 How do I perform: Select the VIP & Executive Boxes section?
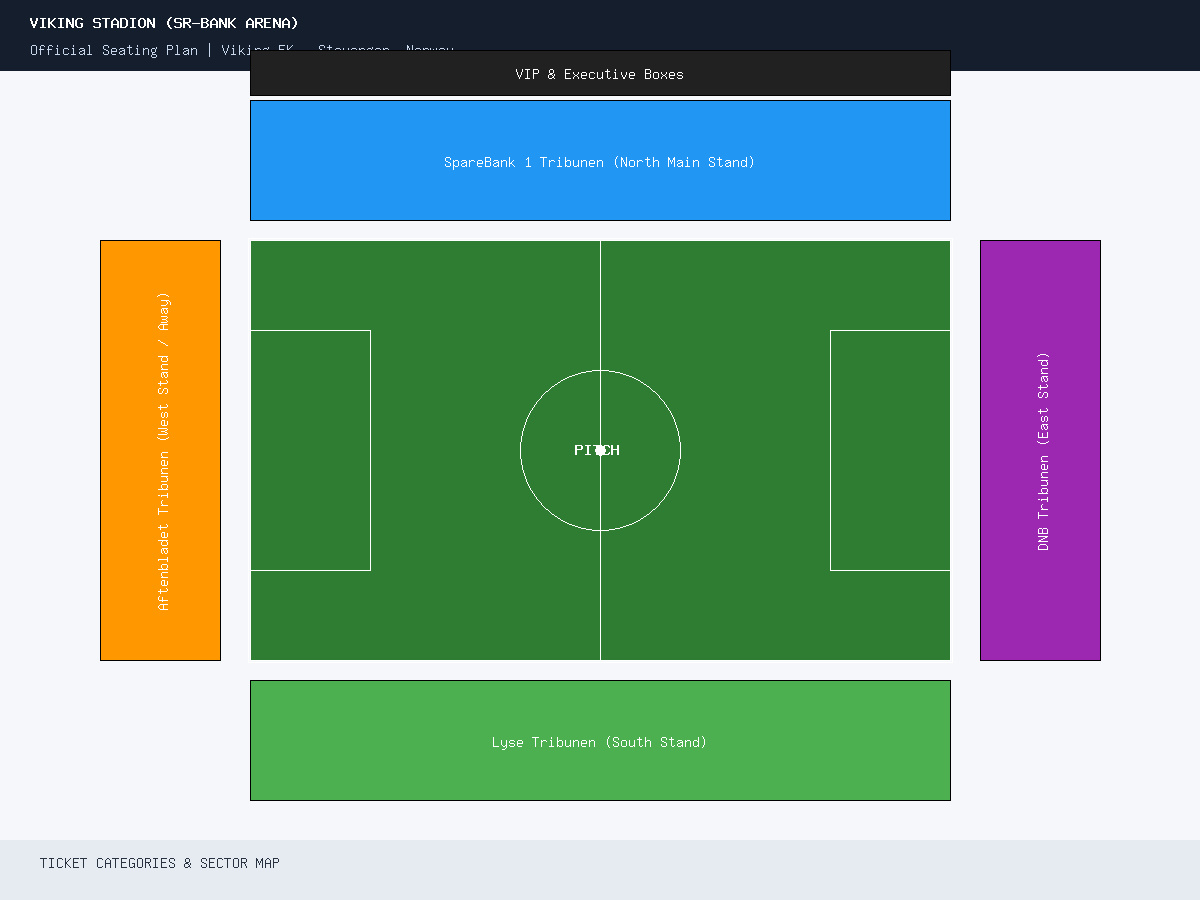600,73
